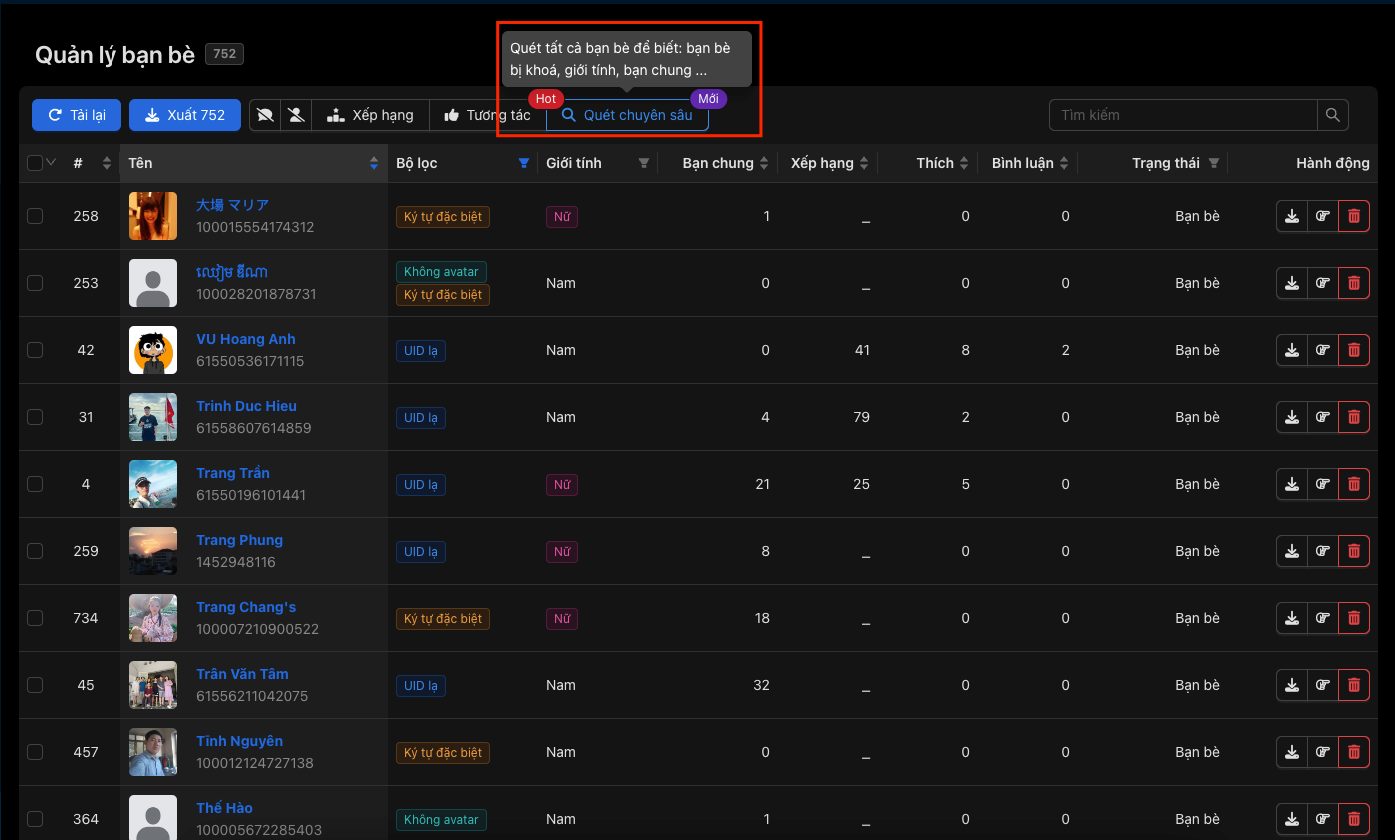
Task: Select the Trang Phung row checkbox
Action: (35, 551)
